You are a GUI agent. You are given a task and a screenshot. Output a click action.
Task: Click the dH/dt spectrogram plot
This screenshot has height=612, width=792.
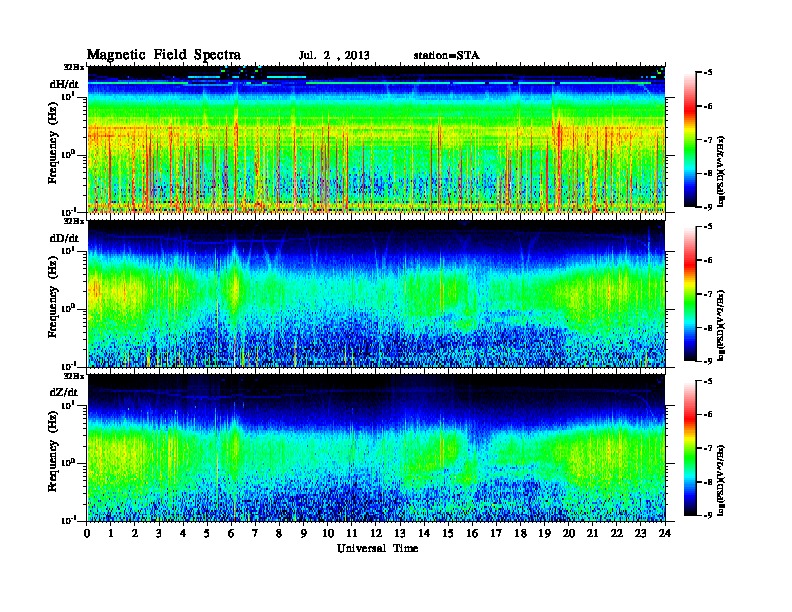pos(376,139)
